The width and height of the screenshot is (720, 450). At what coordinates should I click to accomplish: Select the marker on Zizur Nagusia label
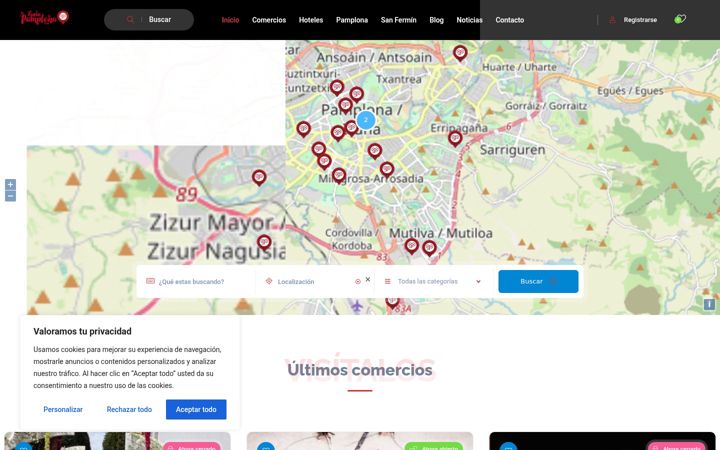click(264, 242)
